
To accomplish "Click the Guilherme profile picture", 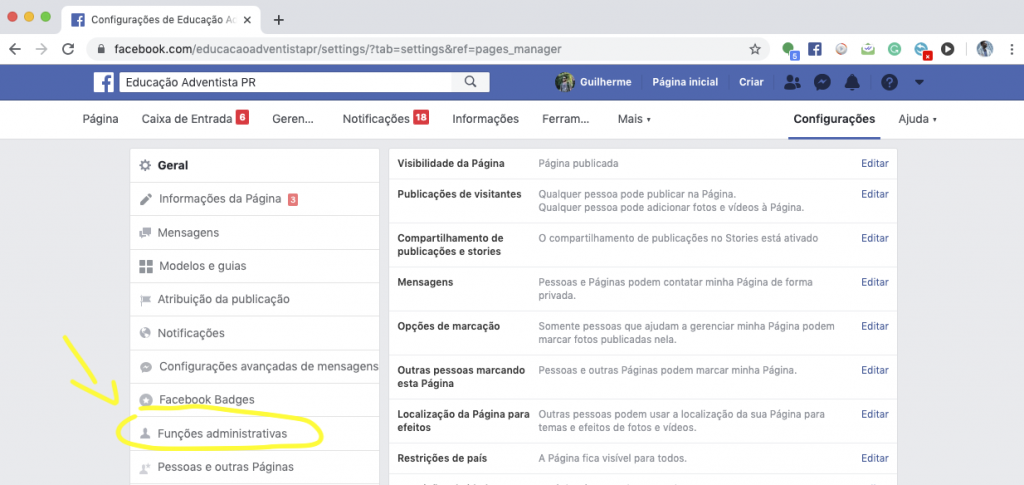I will 564,82.
